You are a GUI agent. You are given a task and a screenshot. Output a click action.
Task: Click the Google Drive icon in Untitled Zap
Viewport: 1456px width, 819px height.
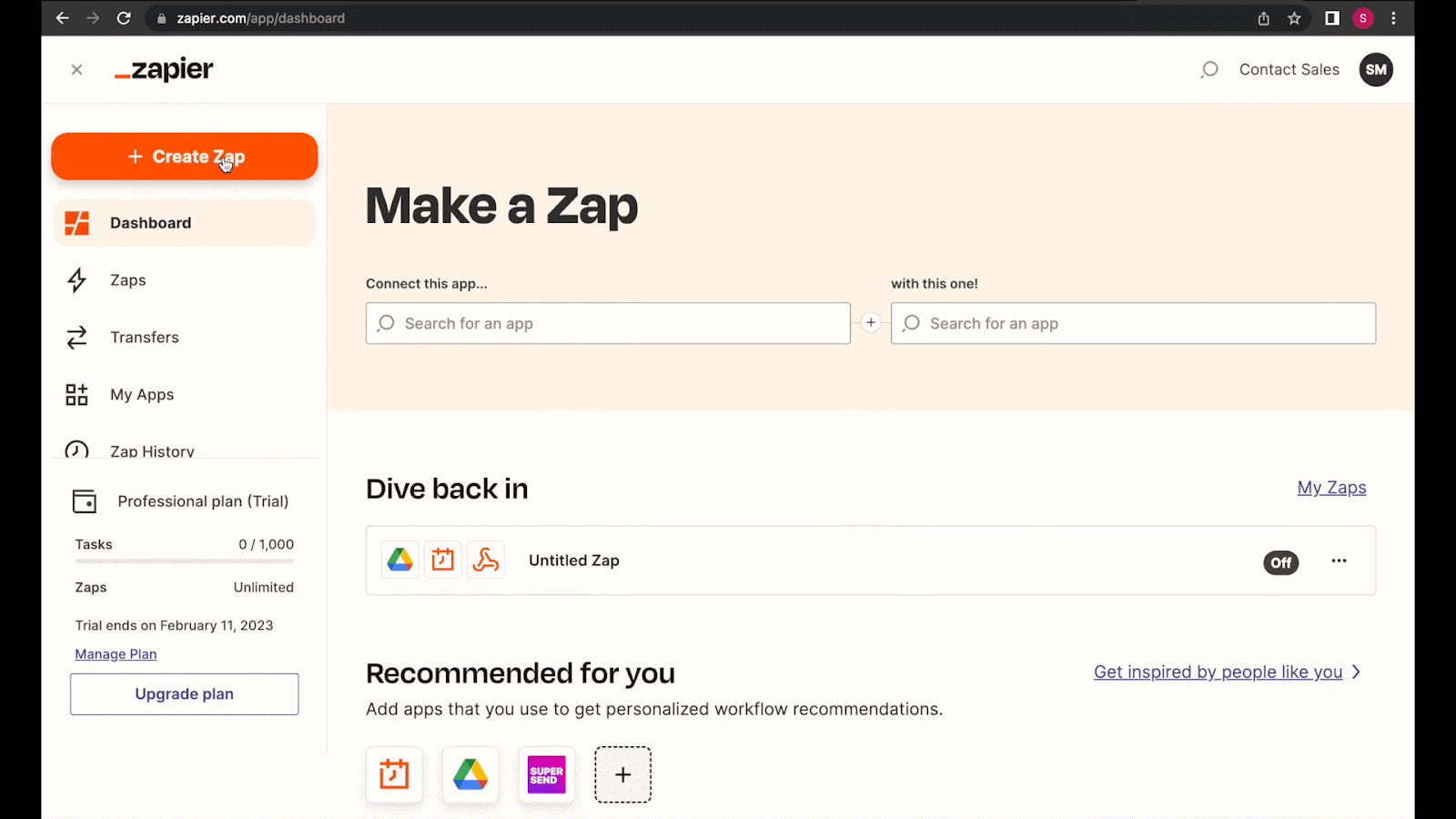point(400,560)
